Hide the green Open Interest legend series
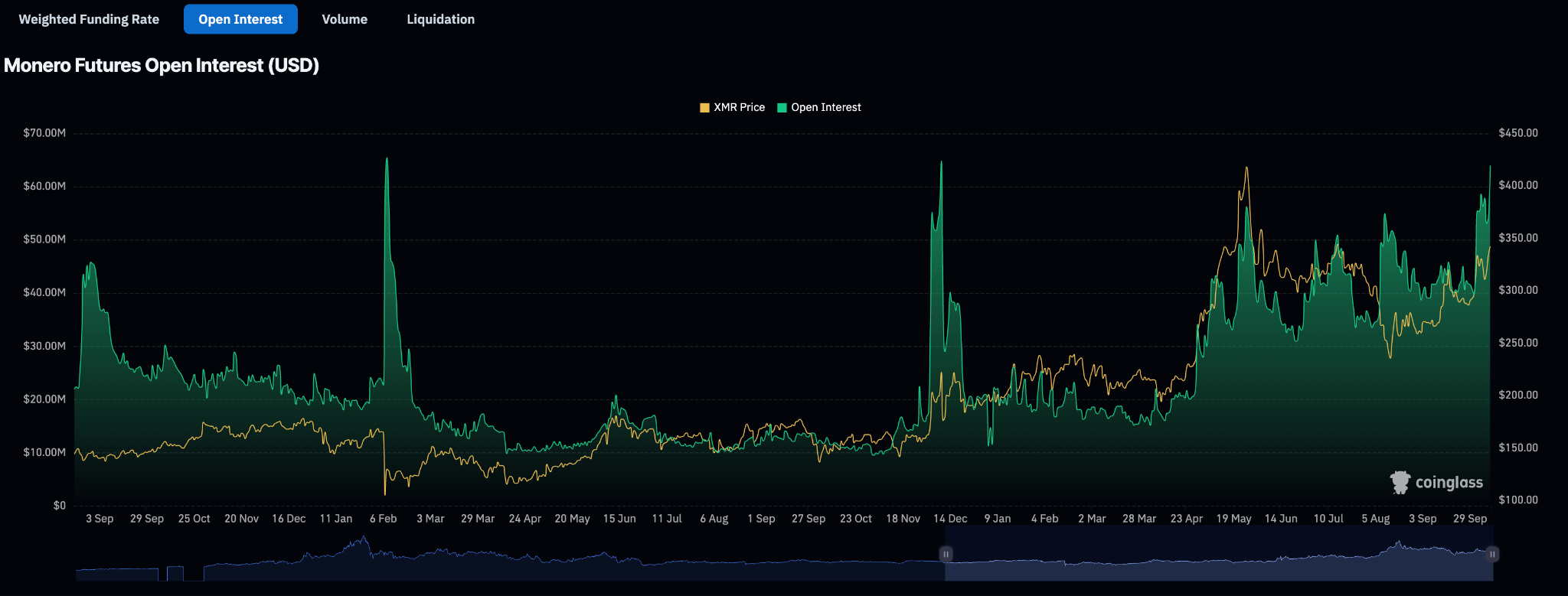Screen dimensions: 1568x596 [818, 107]
